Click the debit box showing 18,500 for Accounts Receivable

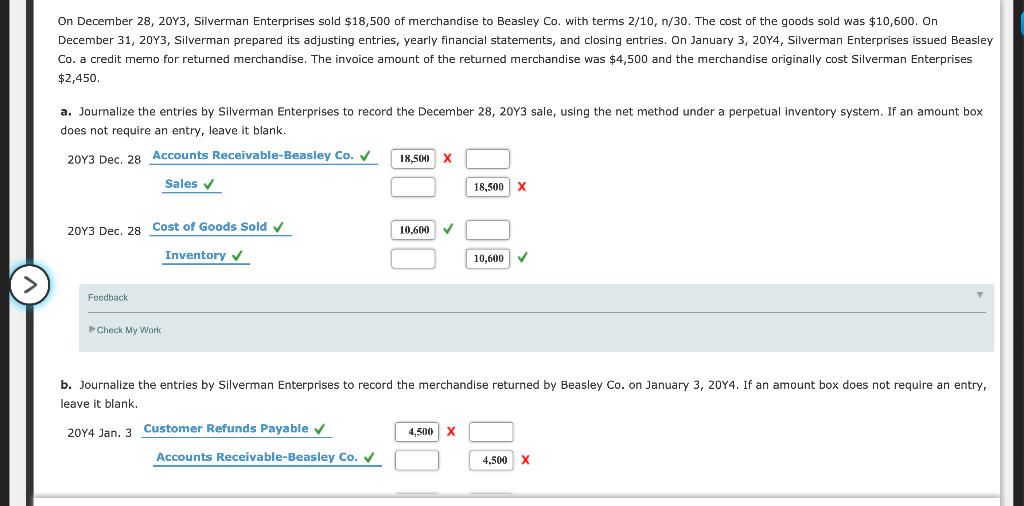pos(413,159)
